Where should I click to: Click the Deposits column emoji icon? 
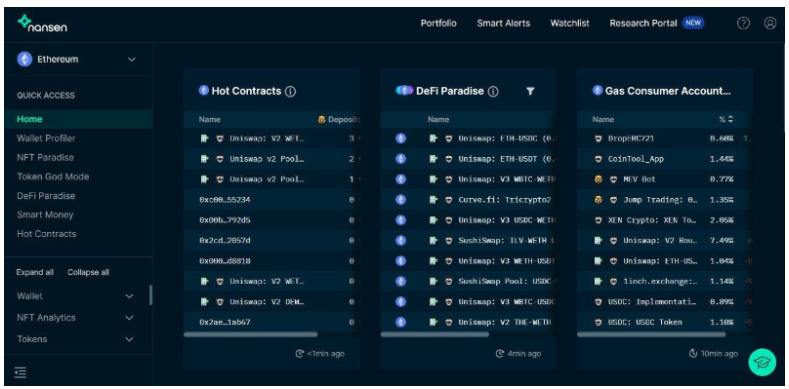pyautogui.click(x=322, y=120)
